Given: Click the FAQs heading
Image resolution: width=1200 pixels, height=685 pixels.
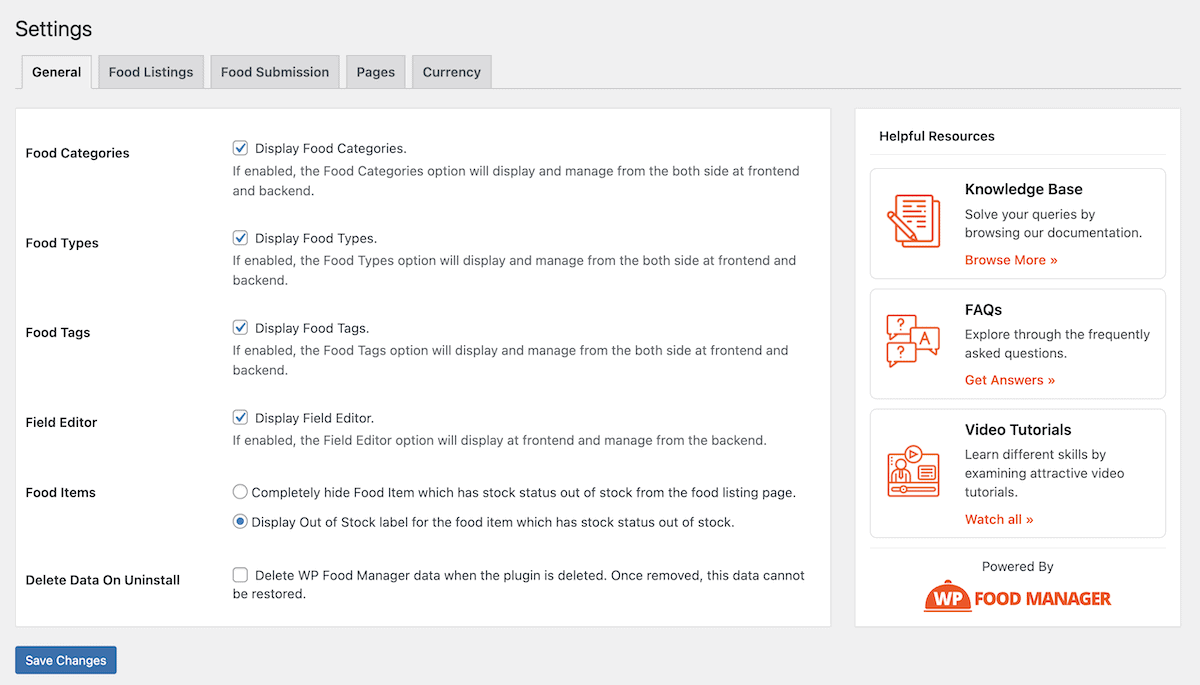Looking at the screenshot, I should (x=984, y=310).
